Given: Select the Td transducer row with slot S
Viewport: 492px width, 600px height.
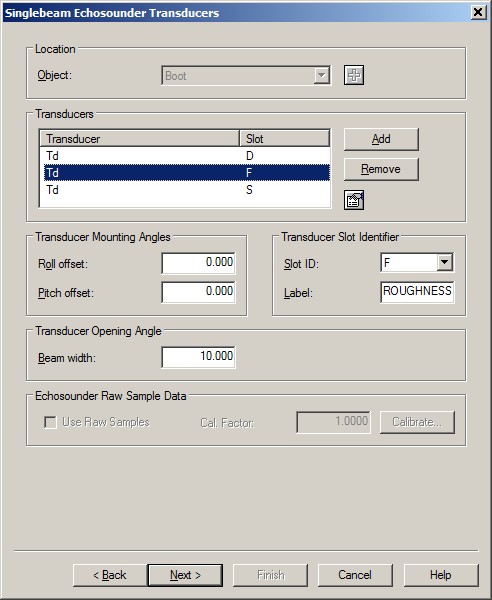Looking at the screenshot, I should [x=187, y=190].
